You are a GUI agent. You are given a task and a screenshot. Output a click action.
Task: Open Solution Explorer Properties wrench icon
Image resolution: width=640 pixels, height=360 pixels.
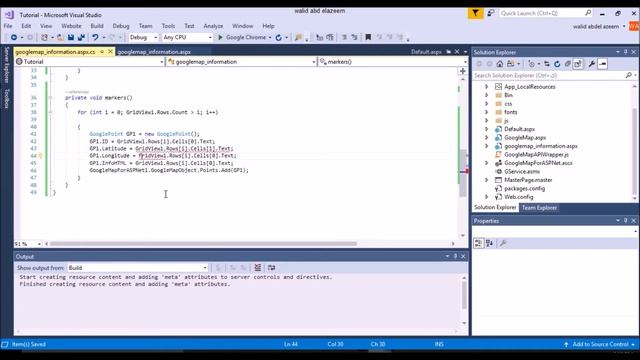click(591, 64)
